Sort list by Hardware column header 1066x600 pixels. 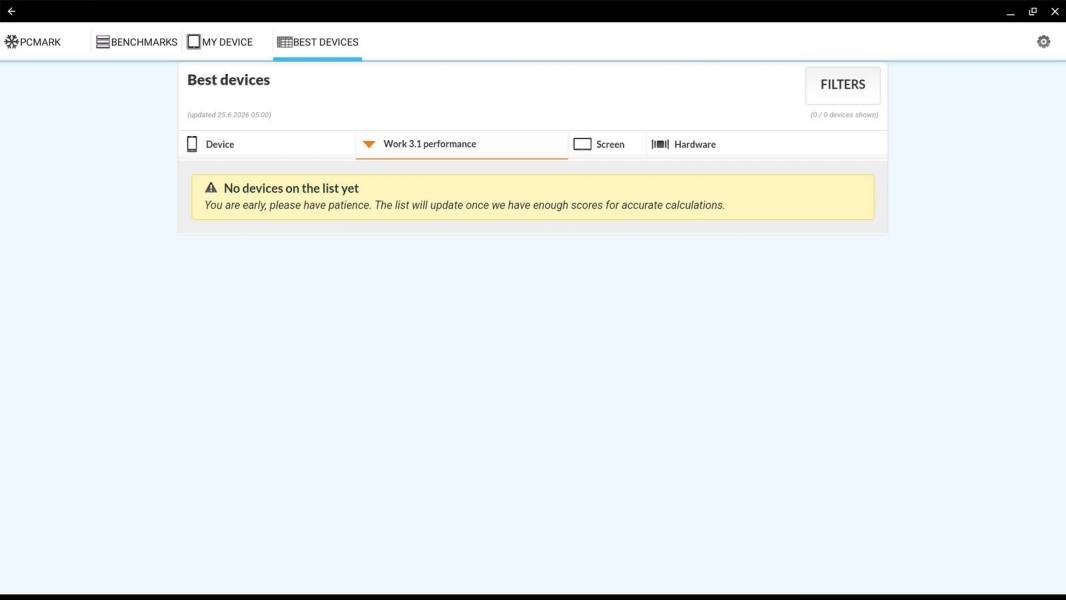coord(695,145)
